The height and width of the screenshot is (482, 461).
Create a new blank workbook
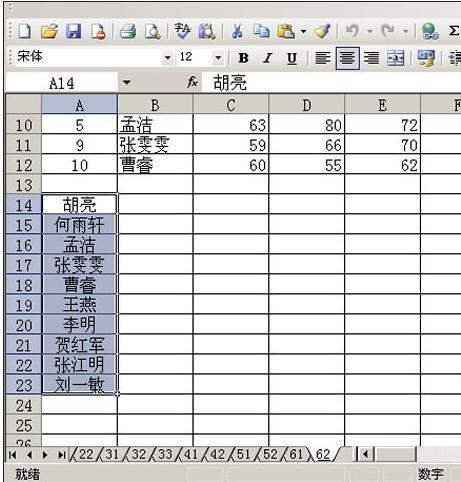(x=25, y=32)
